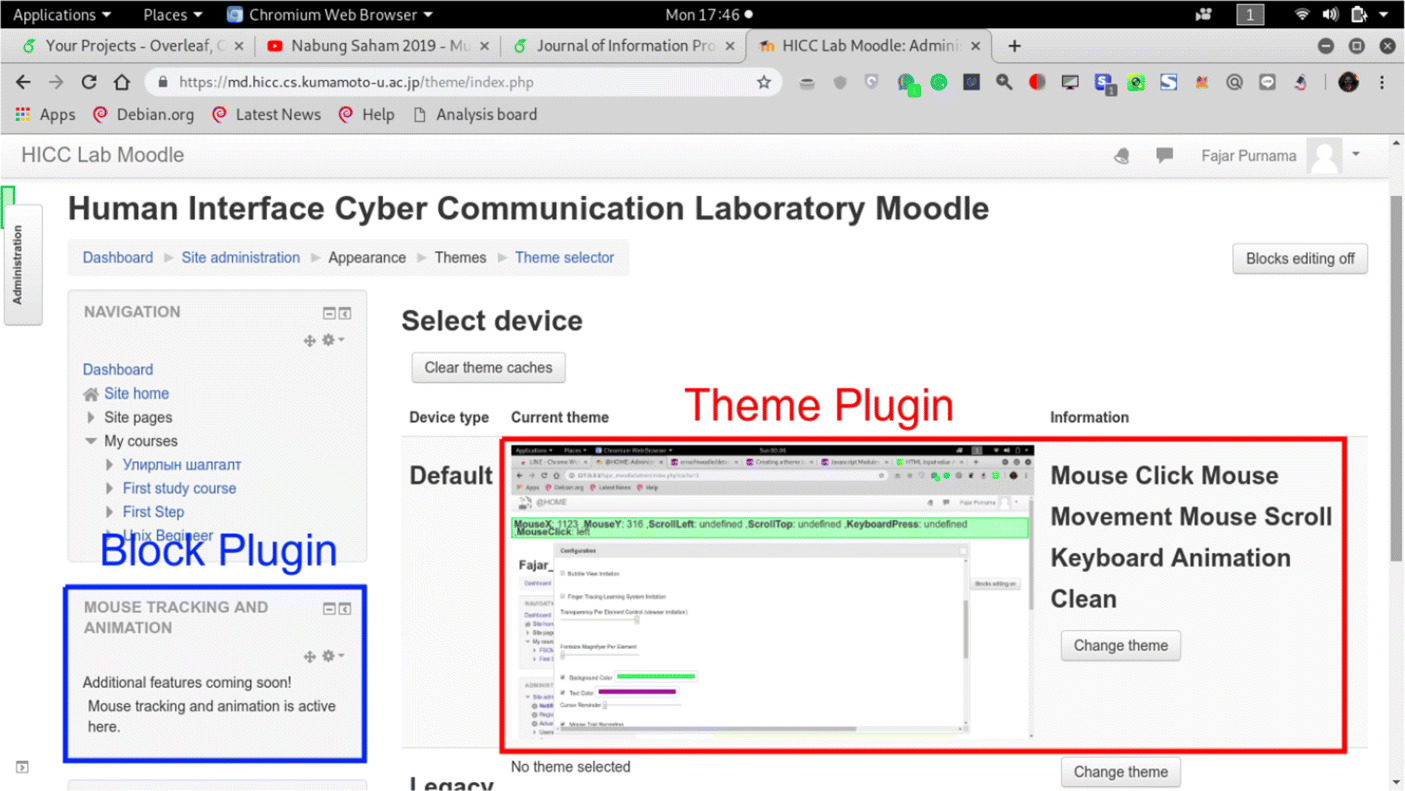Open Dashboard breadcrumb link

[x=118, y=258]
